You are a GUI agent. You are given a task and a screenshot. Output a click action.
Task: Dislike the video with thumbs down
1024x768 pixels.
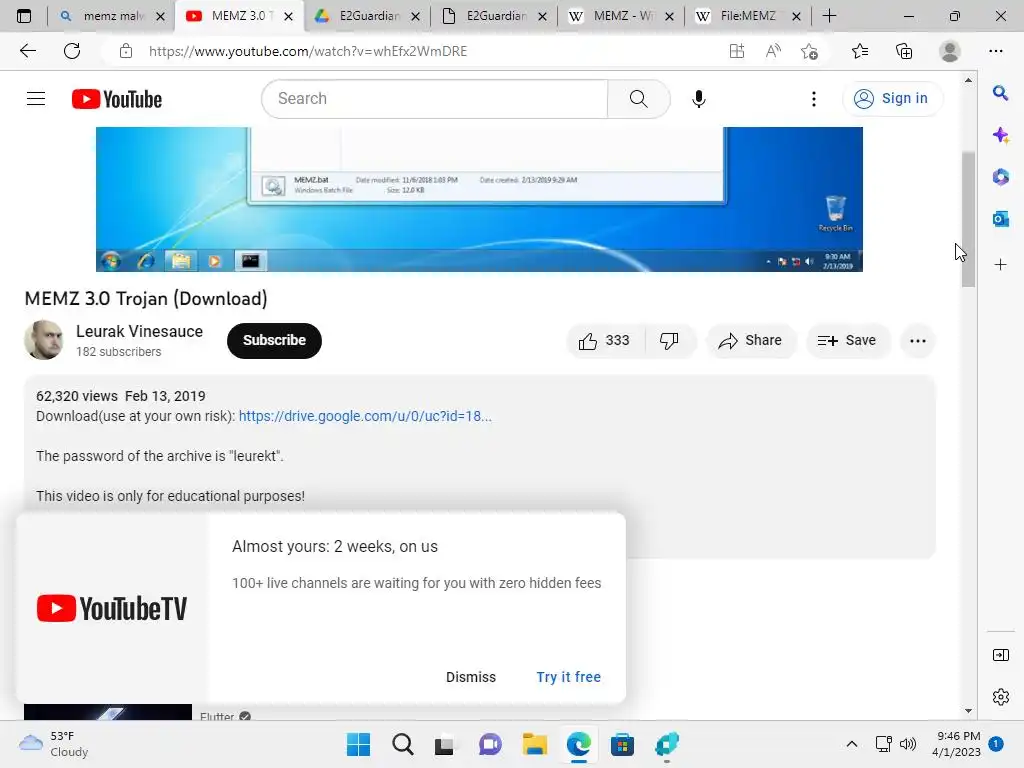669,341
